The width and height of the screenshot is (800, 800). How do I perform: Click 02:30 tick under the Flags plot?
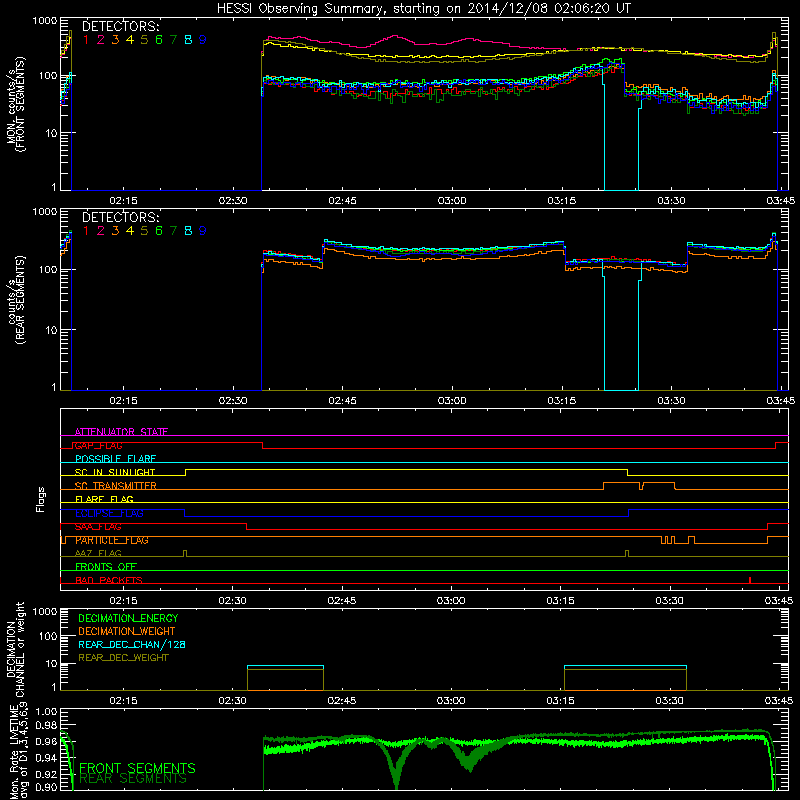(x=233, y=601)
